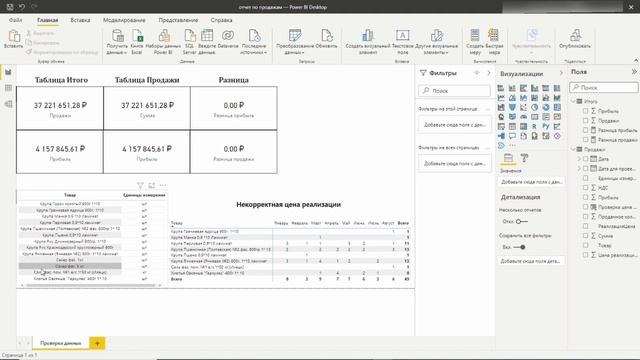This screenshot has width=640, height=360.
Task: Click the Undo arrow in title bar
Action: [22, 7]
